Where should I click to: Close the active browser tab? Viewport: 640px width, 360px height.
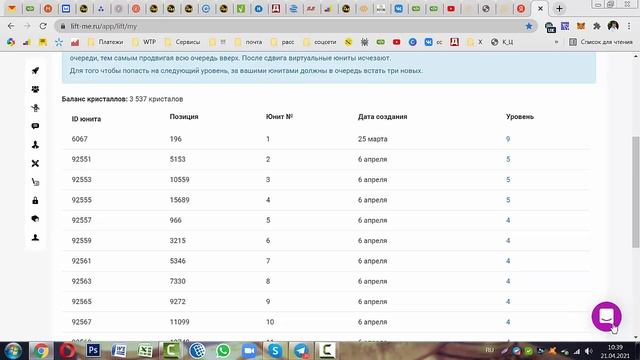pyautogui.click(x=540, y=9)
